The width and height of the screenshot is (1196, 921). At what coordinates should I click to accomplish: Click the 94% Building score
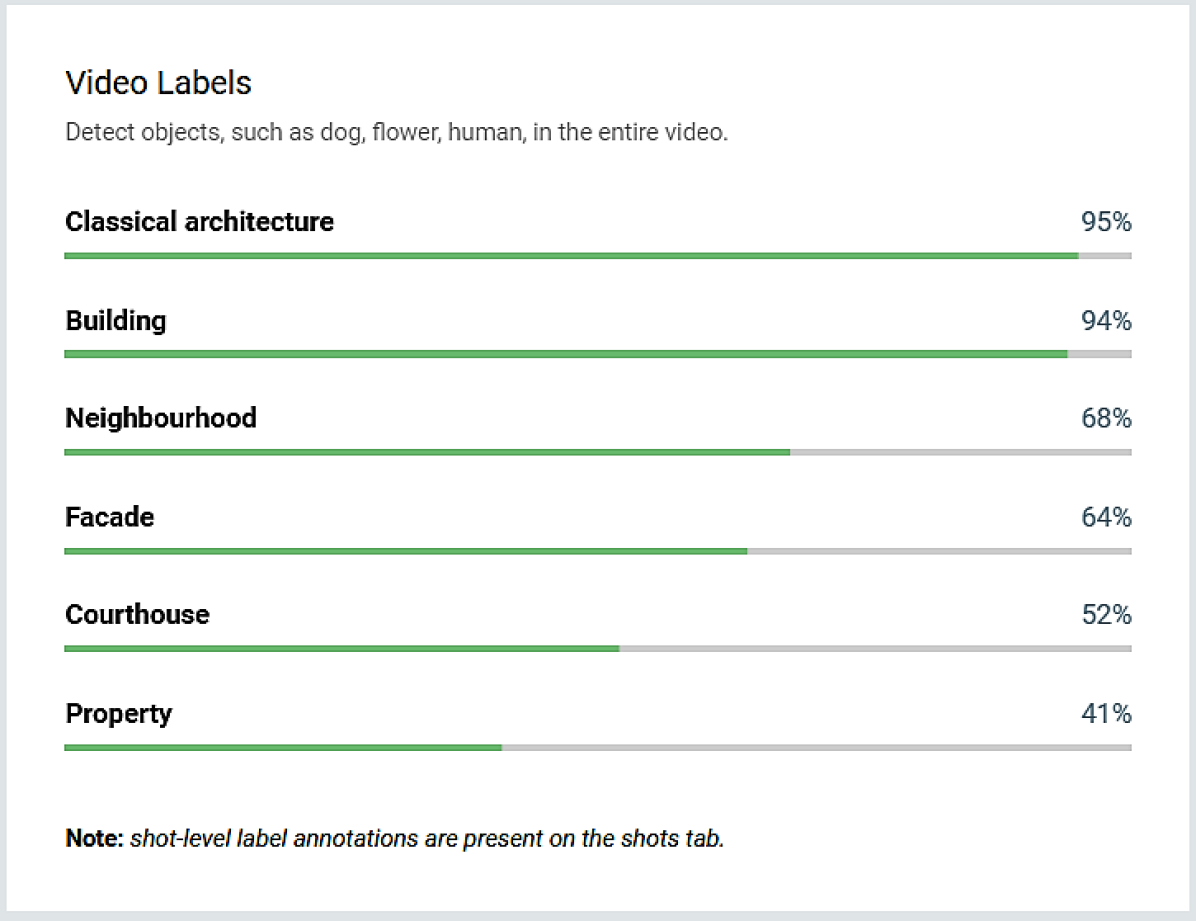coord(1106,321)
